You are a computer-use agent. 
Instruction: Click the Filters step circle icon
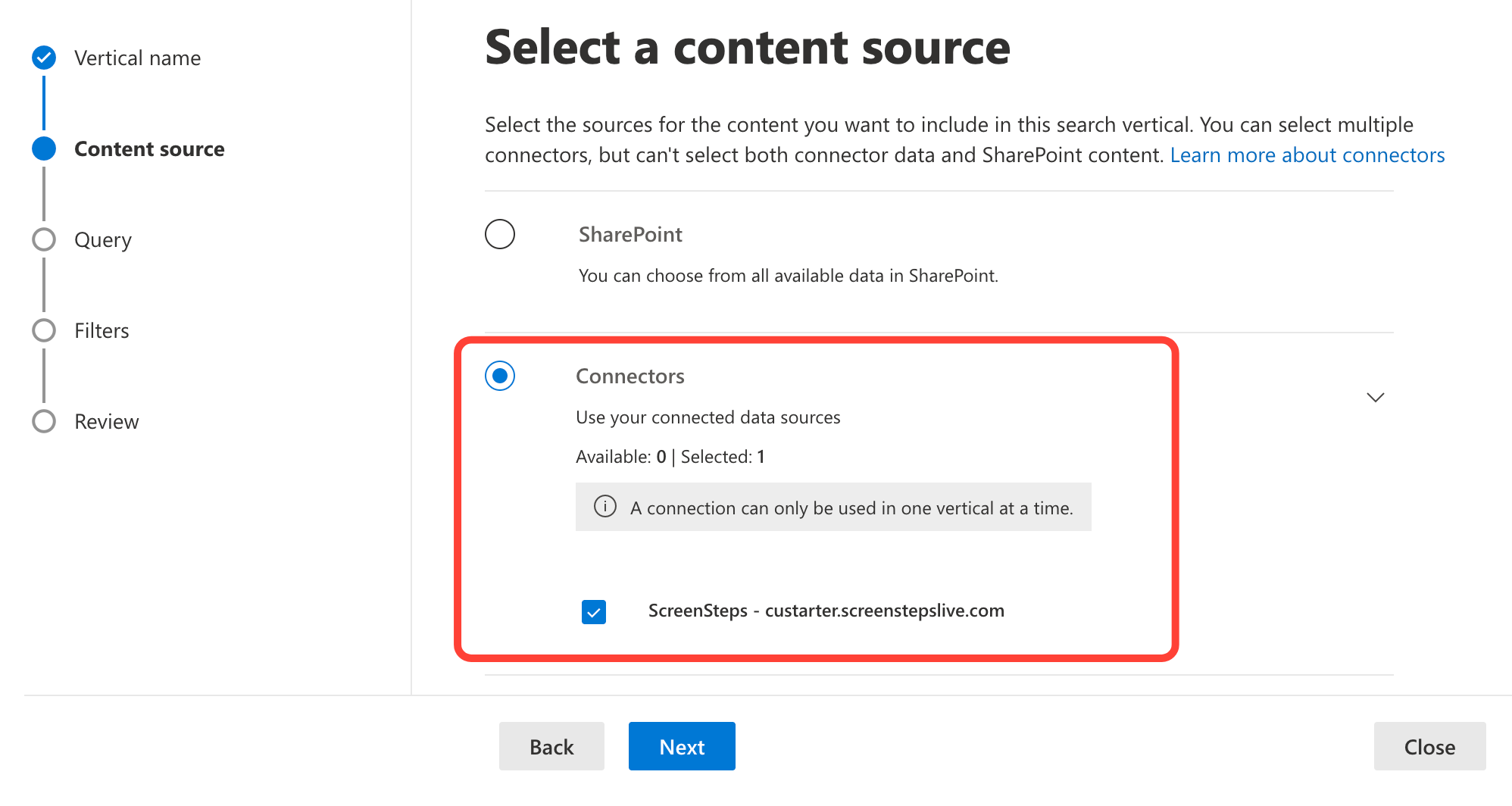44,330
